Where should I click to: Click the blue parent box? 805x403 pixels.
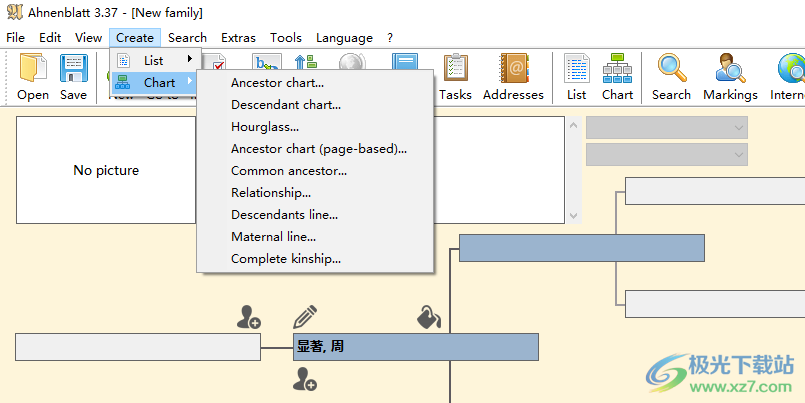(582, 248)
